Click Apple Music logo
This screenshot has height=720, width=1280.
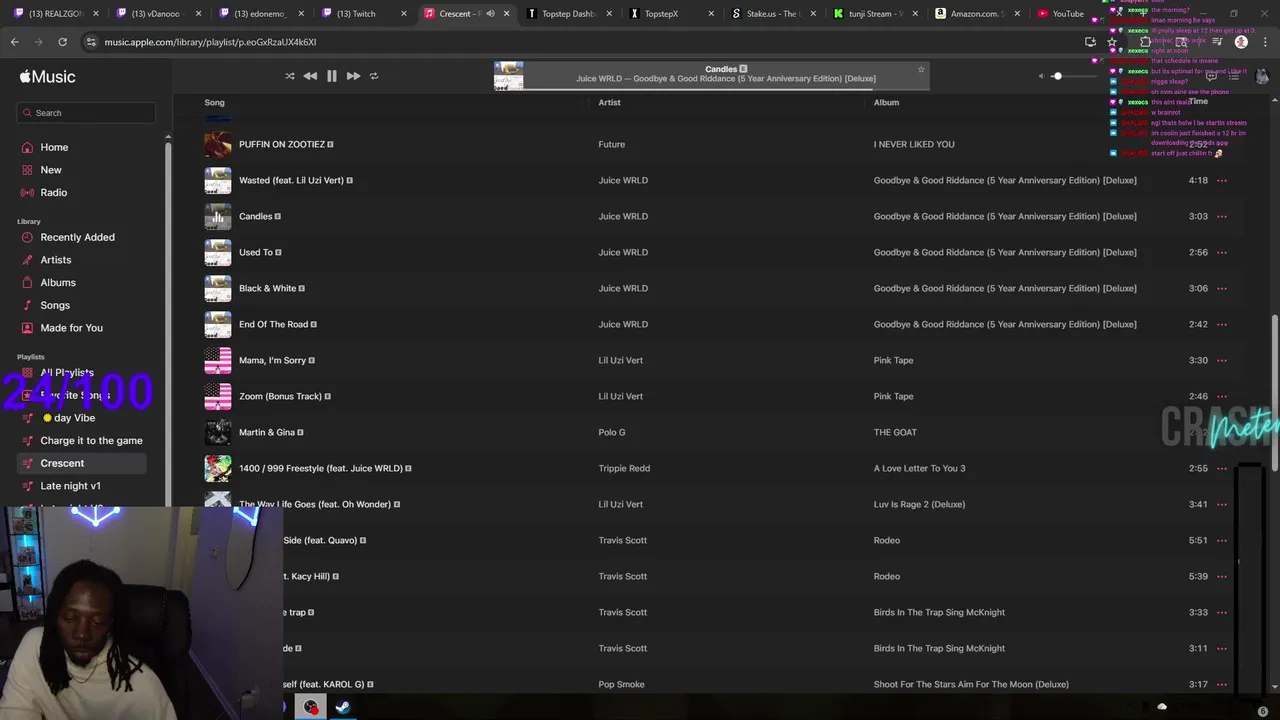tap(47, 77)
